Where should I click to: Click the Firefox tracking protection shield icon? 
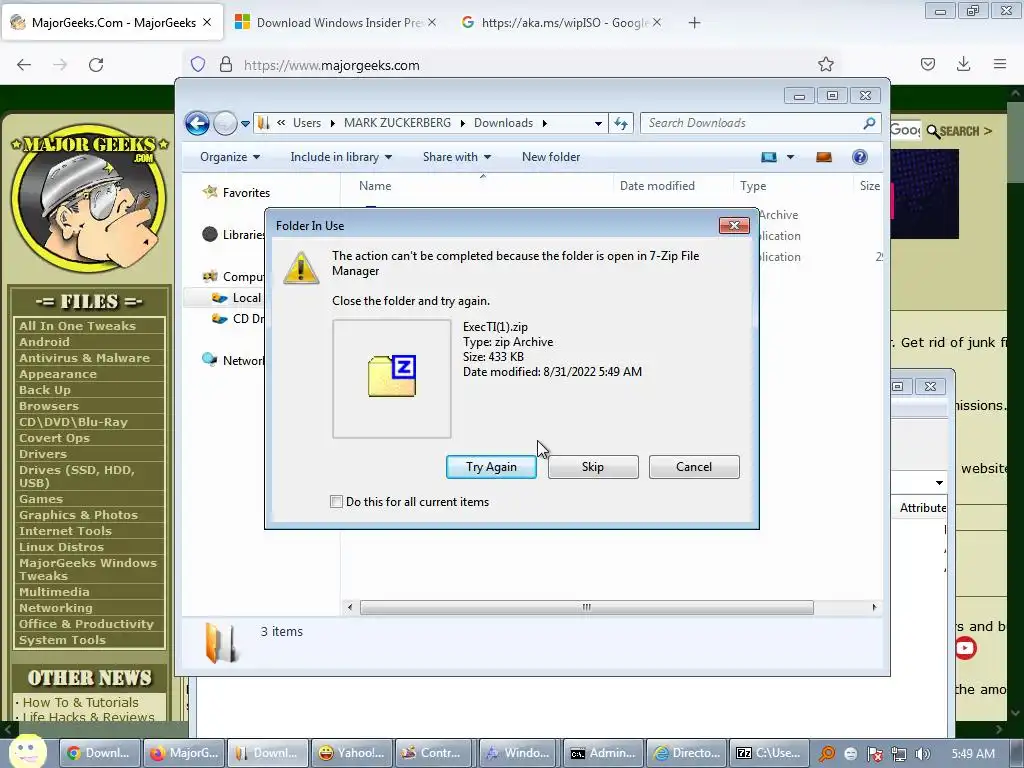tap(198, 65)
